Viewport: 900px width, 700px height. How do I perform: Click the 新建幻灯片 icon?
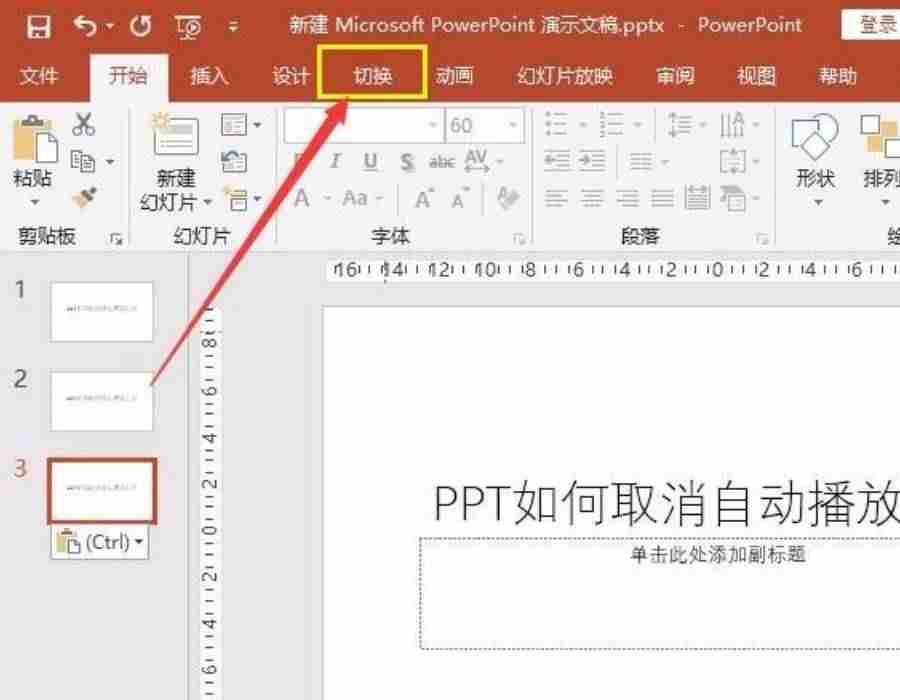coord(175,135)
